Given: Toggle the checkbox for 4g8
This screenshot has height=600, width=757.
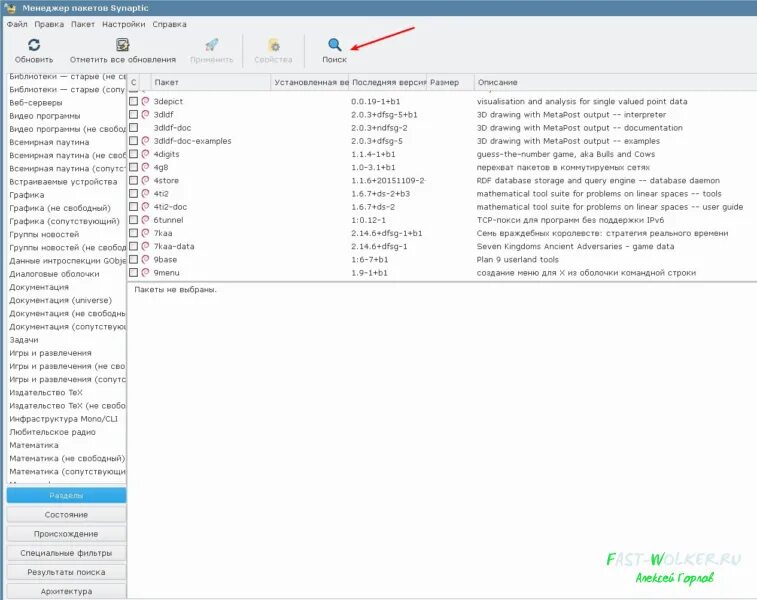Looking at the screenshot, I should coord(134,167).
